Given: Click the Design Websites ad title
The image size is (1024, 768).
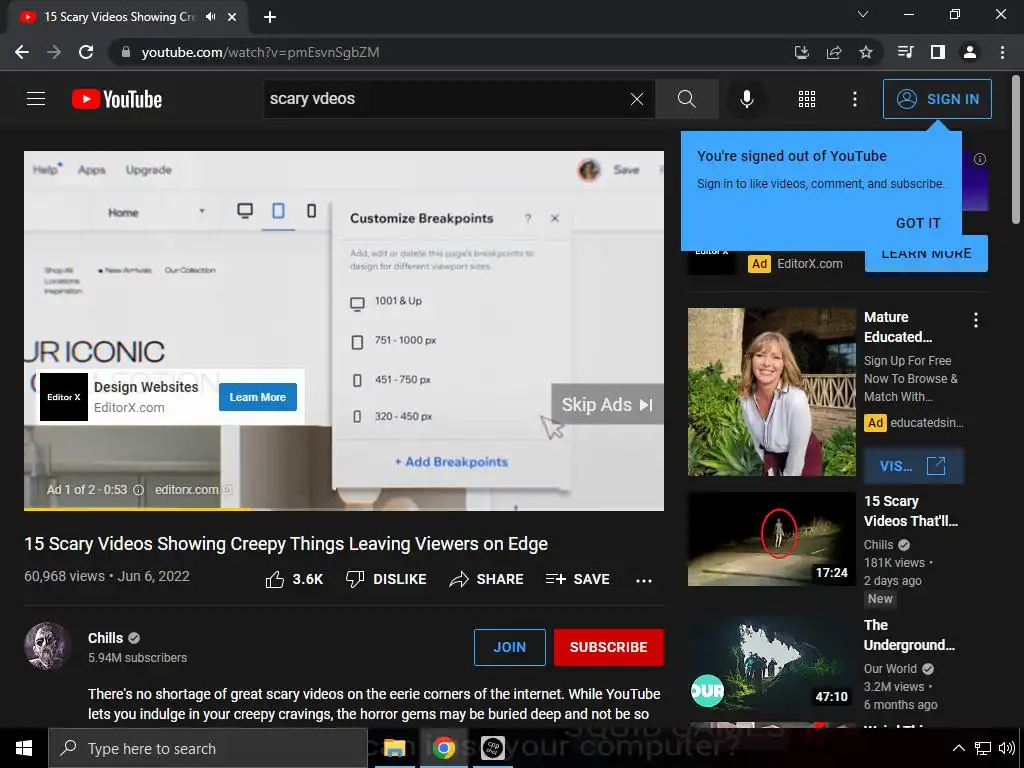Looking at the screenshot, I should coord(146,387).
